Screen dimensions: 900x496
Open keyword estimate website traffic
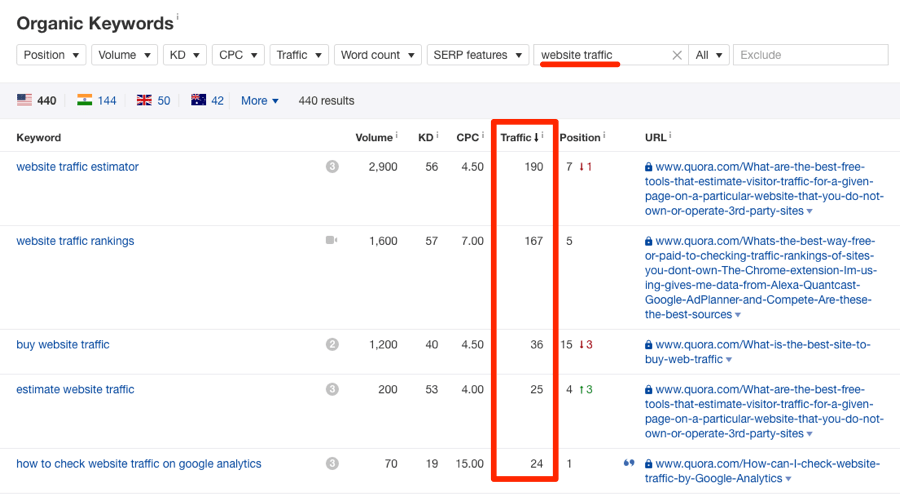tap(75, 389)
